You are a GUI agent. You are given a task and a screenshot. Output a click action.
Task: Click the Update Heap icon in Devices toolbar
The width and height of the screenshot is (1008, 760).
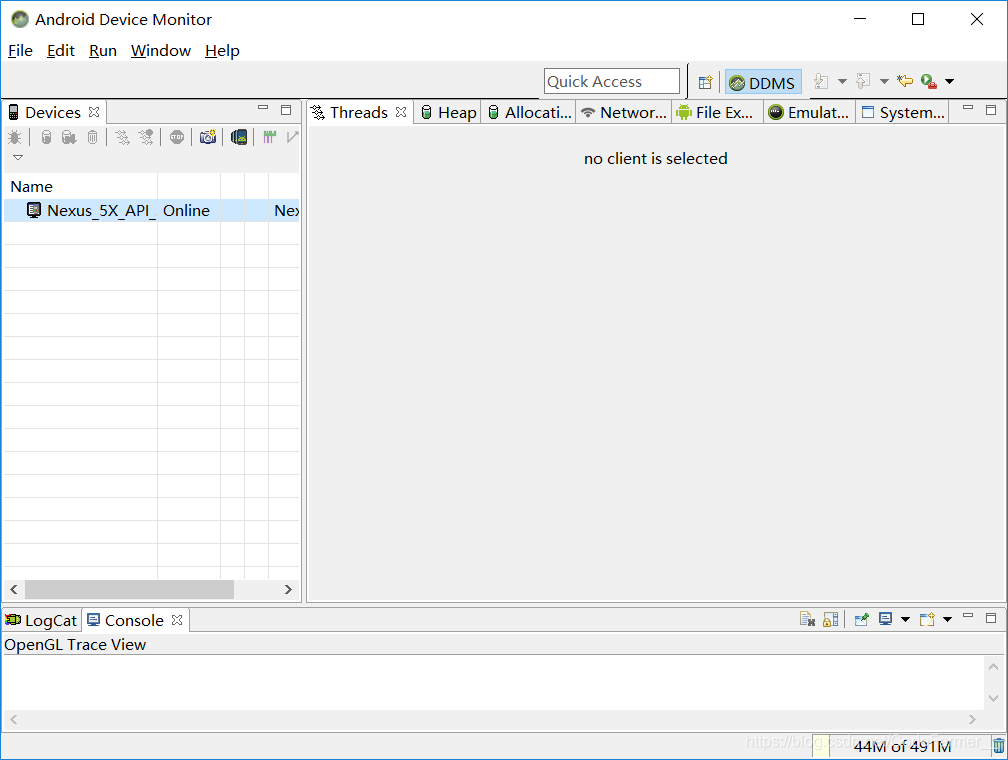tap(46, 137)
